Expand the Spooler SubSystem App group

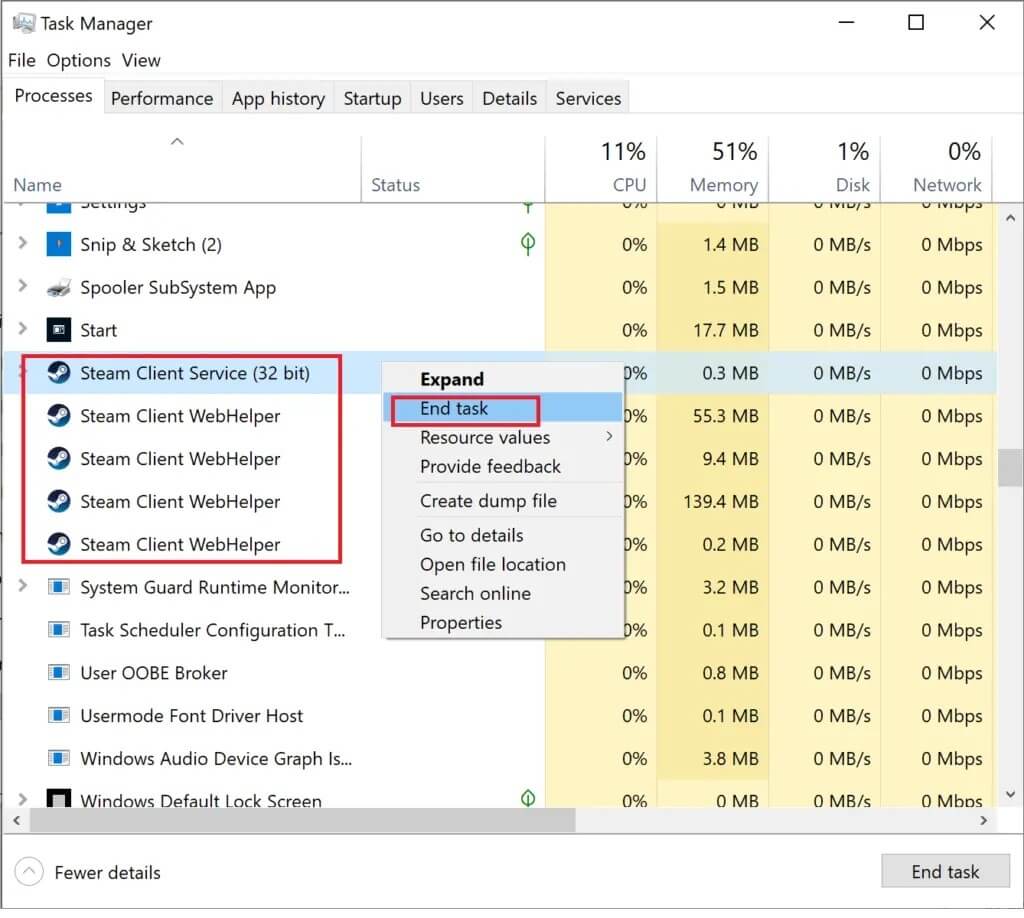(23, 288)
